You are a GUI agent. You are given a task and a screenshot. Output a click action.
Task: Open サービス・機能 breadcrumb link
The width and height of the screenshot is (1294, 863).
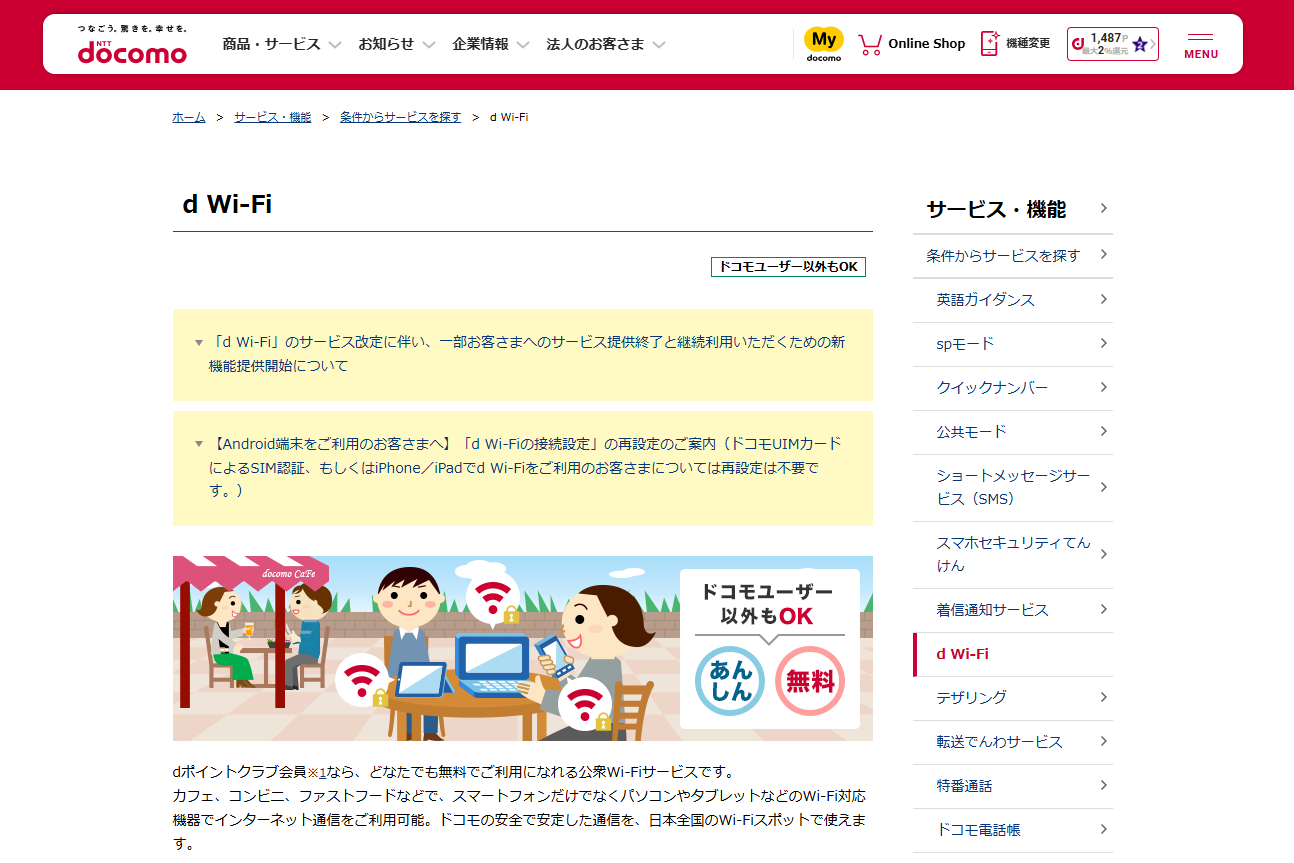tap(273, 117)
